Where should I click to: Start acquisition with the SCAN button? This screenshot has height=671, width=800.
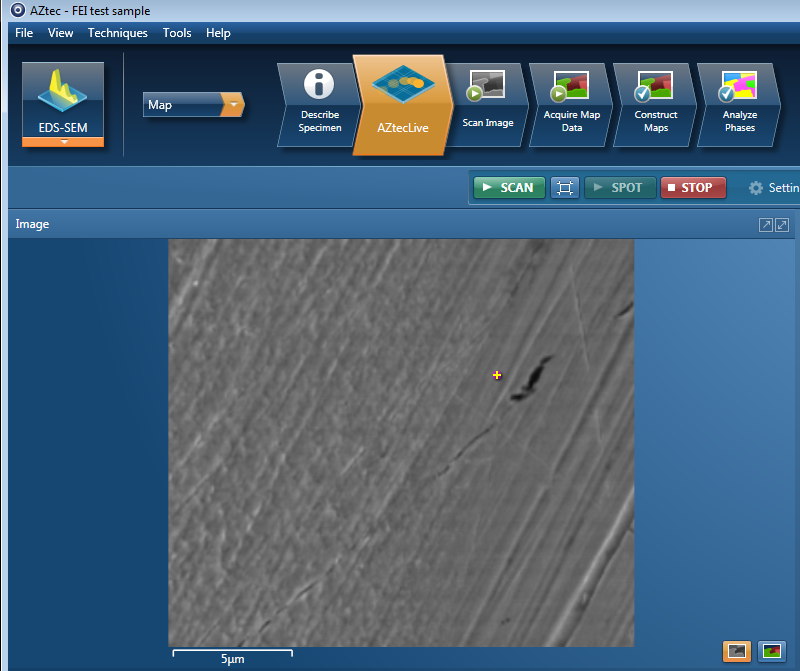[509, 188]
